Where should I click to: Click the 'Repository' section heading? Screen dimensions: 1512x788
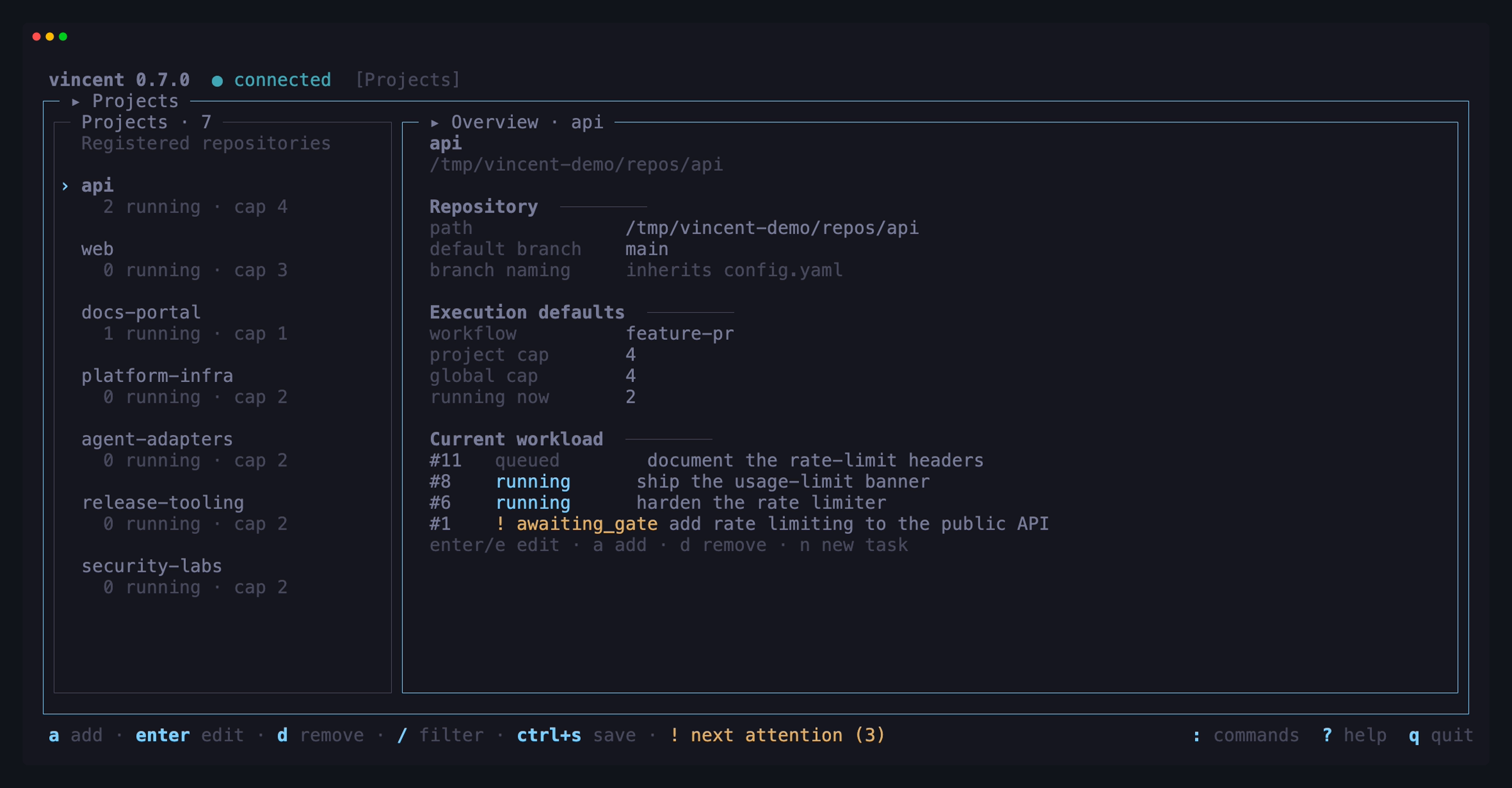484,207
